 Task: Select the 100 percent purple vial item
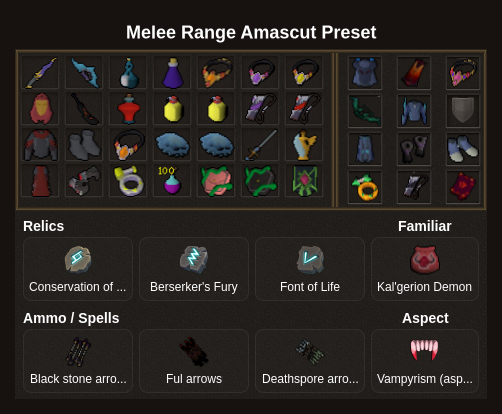tap(172, 180)
